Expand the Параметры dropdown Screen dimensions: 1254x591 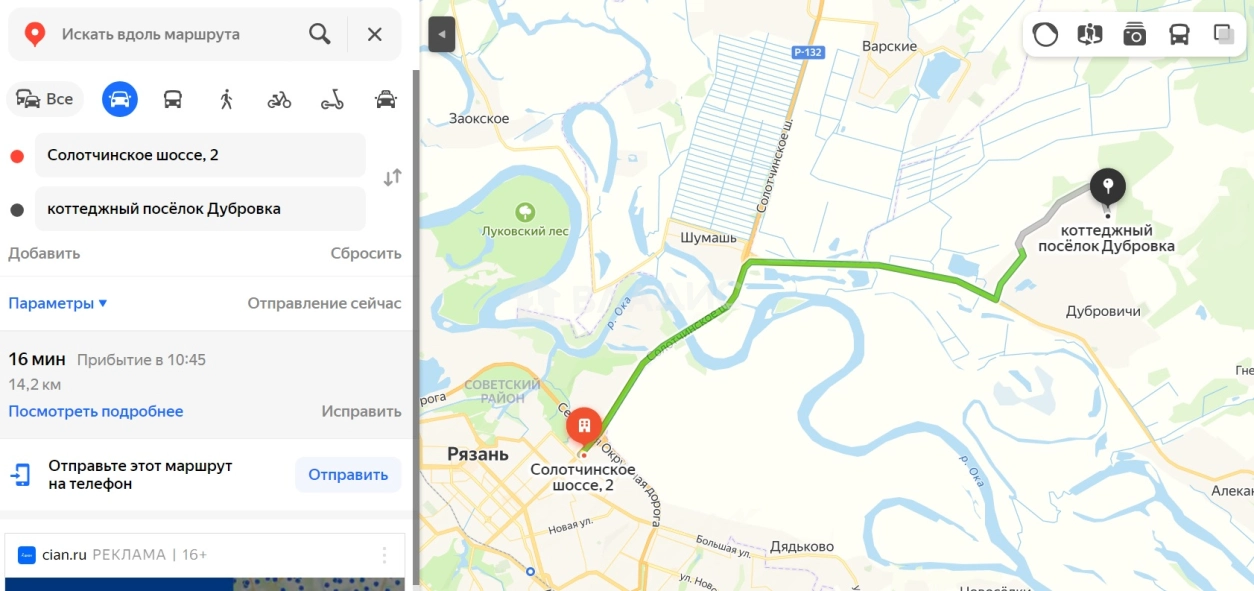click(58, 303)
